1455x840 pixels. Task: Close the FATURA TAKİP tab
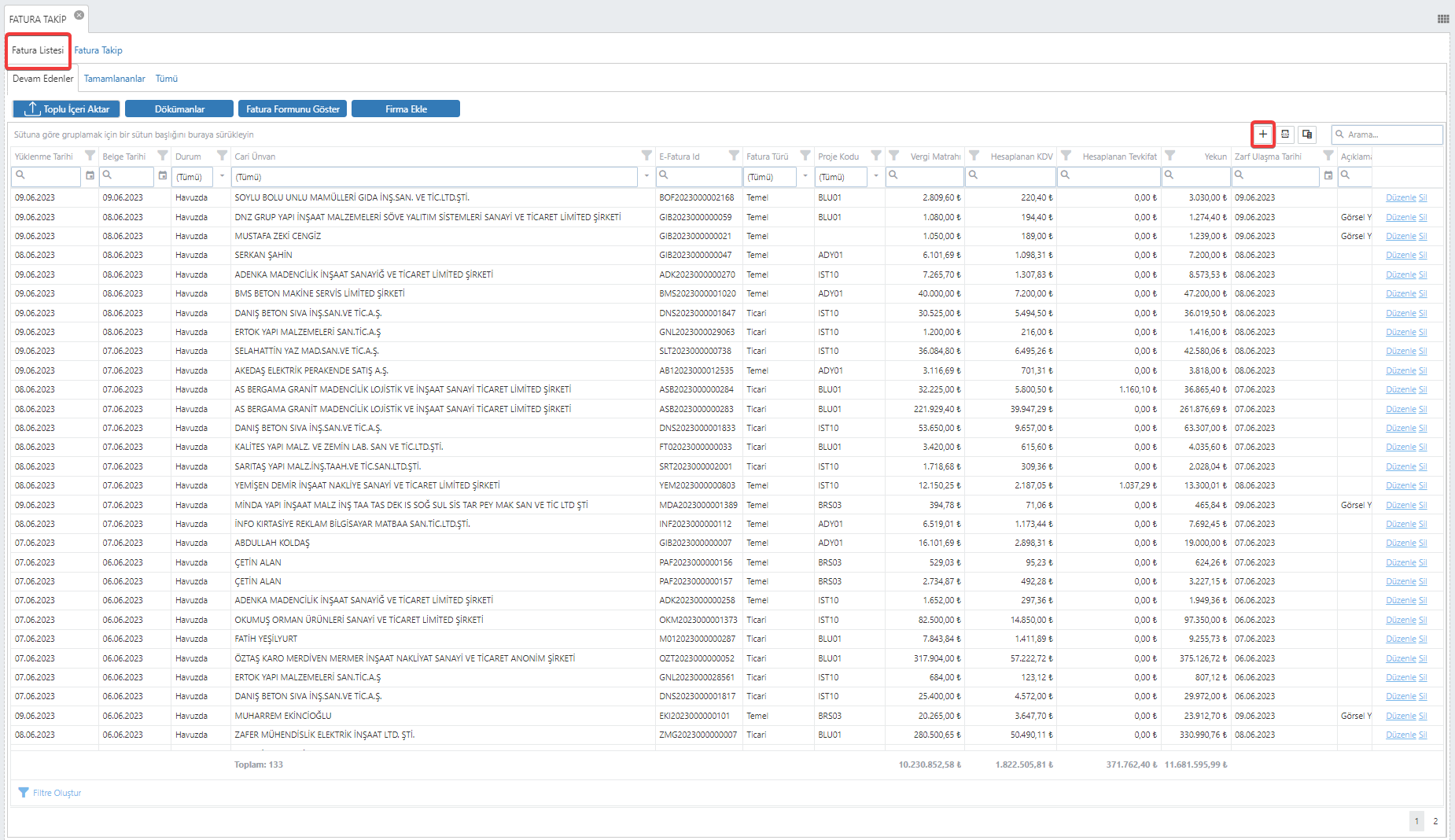(79, 15)
